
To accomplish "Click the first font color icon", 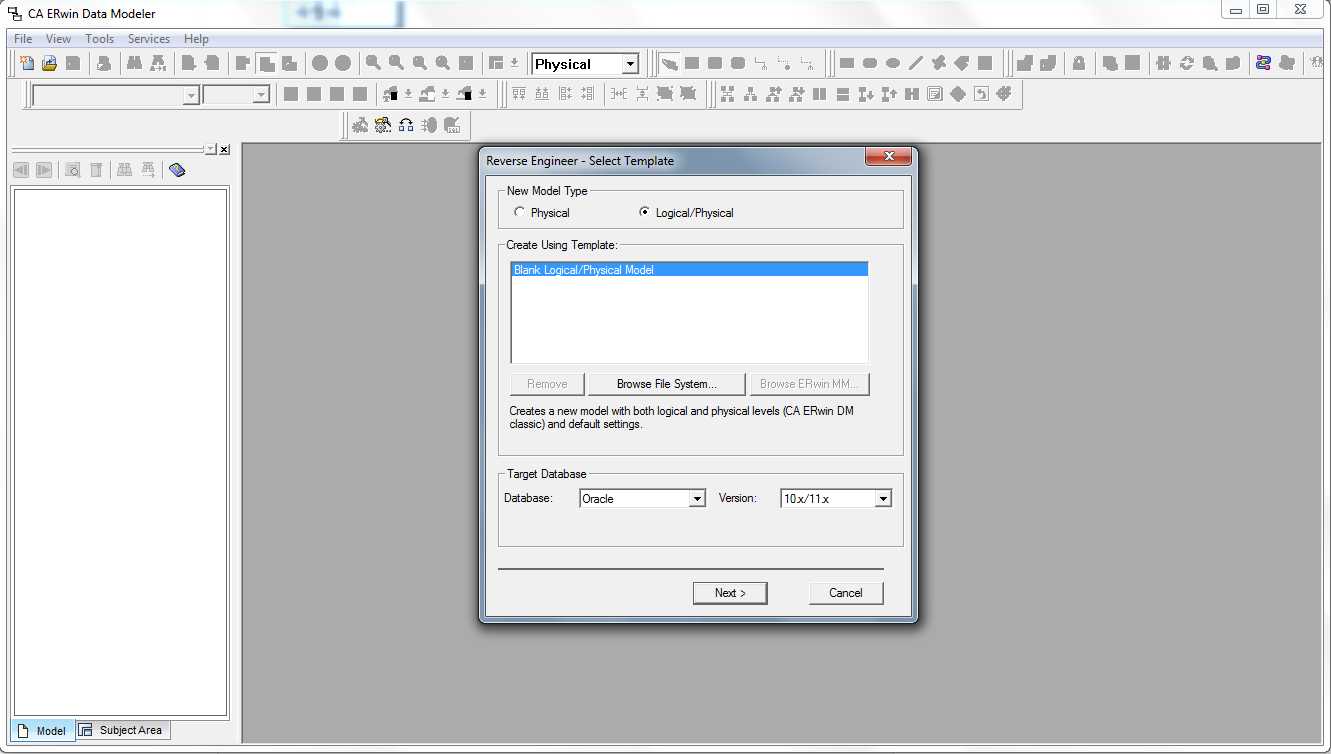I will click(391, 94).
